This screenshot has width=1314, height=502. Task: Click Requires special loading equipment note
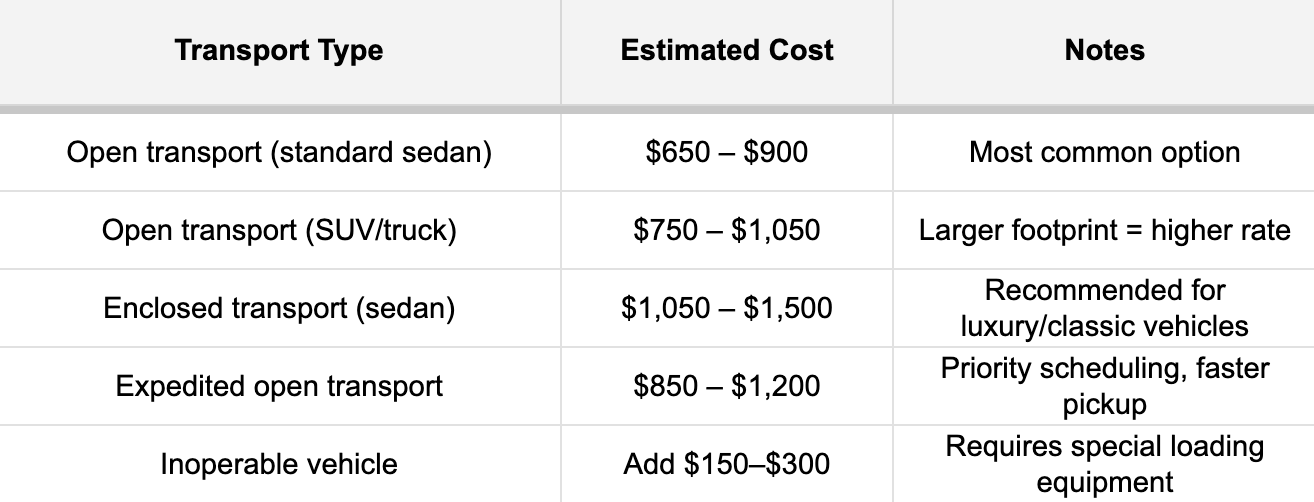click(x=1104, y=464)
